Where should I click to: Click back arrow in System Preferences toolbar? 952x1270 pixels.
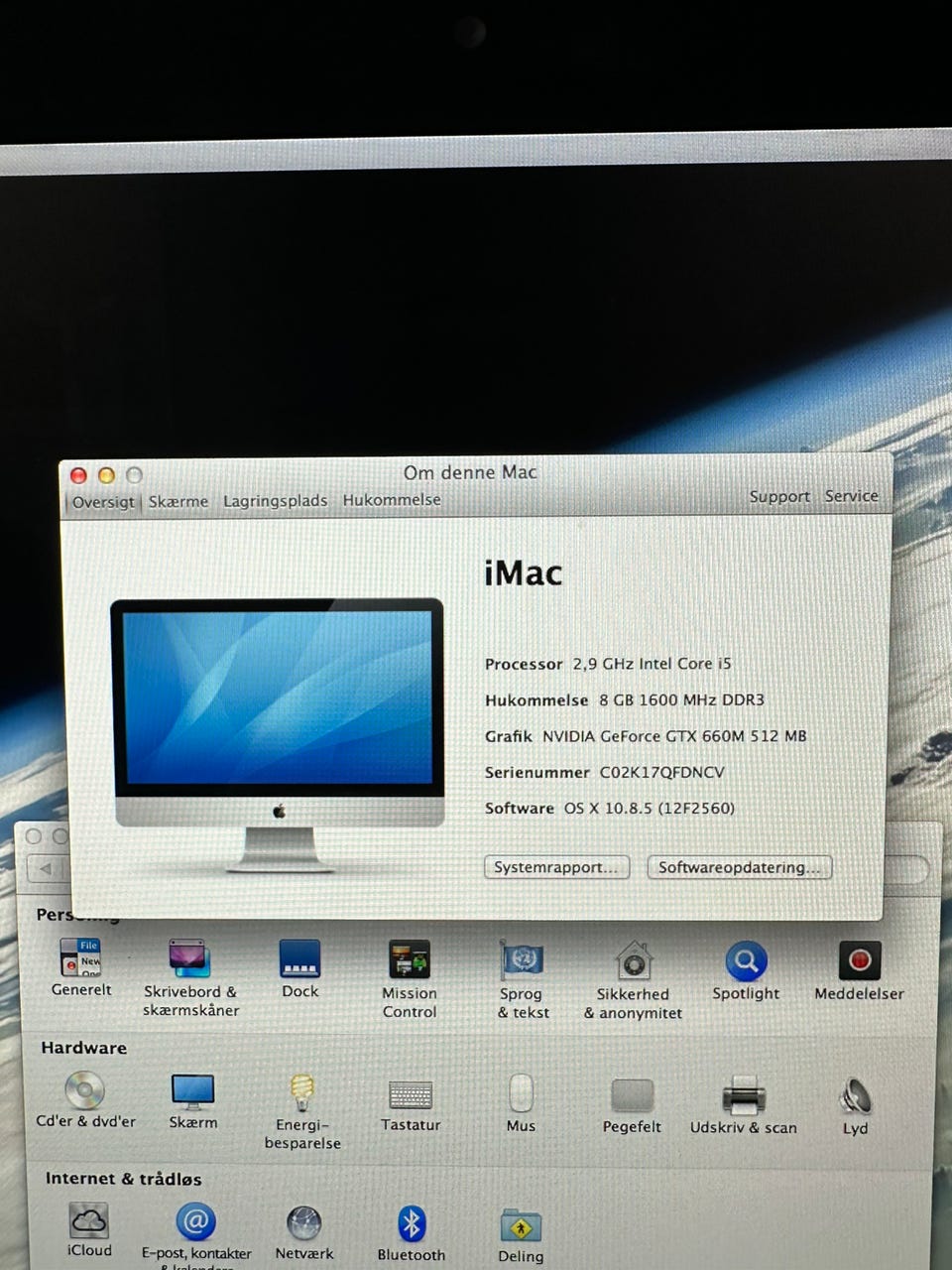click(x=45, y=869)
